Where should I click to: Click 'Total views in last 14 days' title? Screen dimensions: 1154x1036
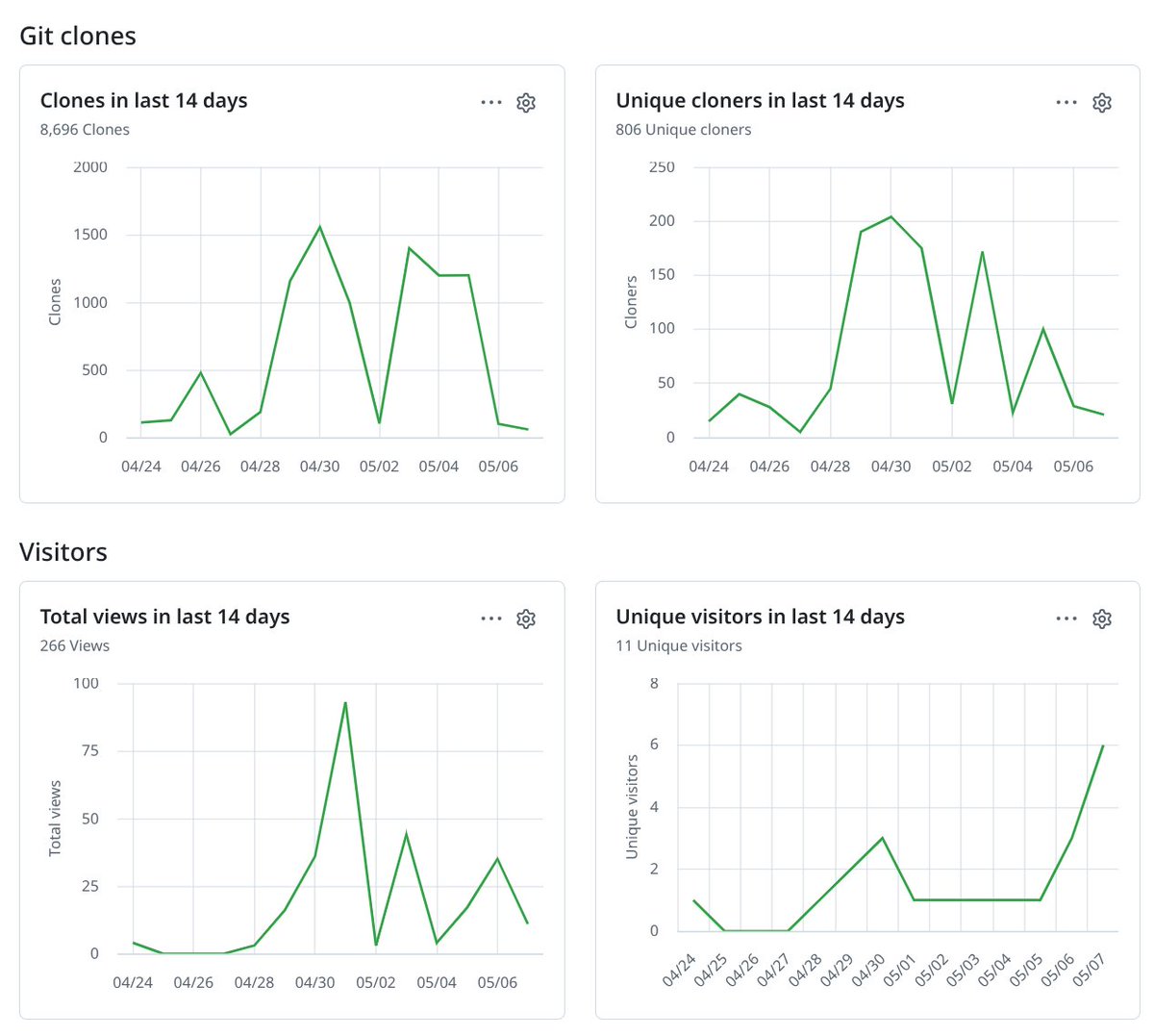[x=164, y=618]
